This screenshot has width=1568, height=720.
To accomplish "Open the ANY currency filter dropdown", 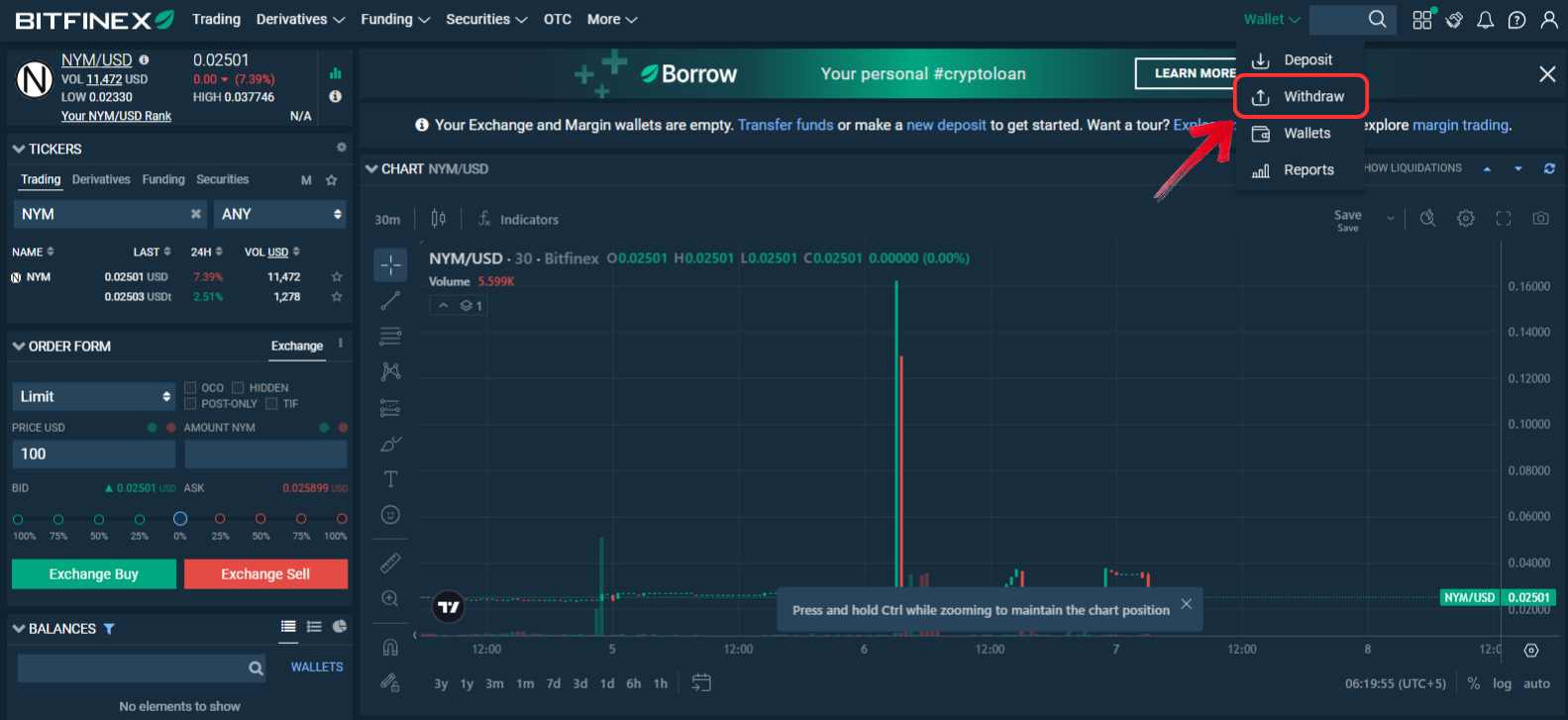I will pyautogui.click(x=280, y=214).
